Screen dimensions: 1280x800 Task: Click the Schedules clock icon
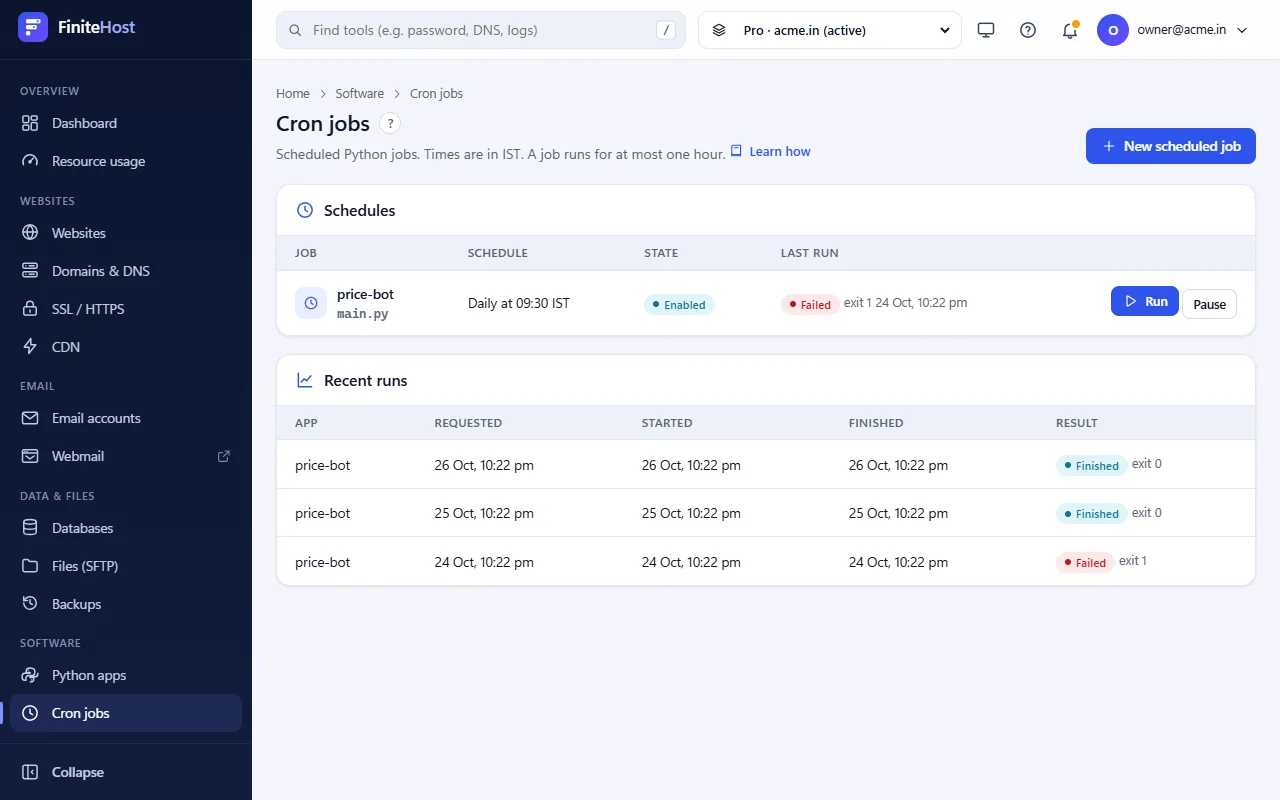point(305,210)
